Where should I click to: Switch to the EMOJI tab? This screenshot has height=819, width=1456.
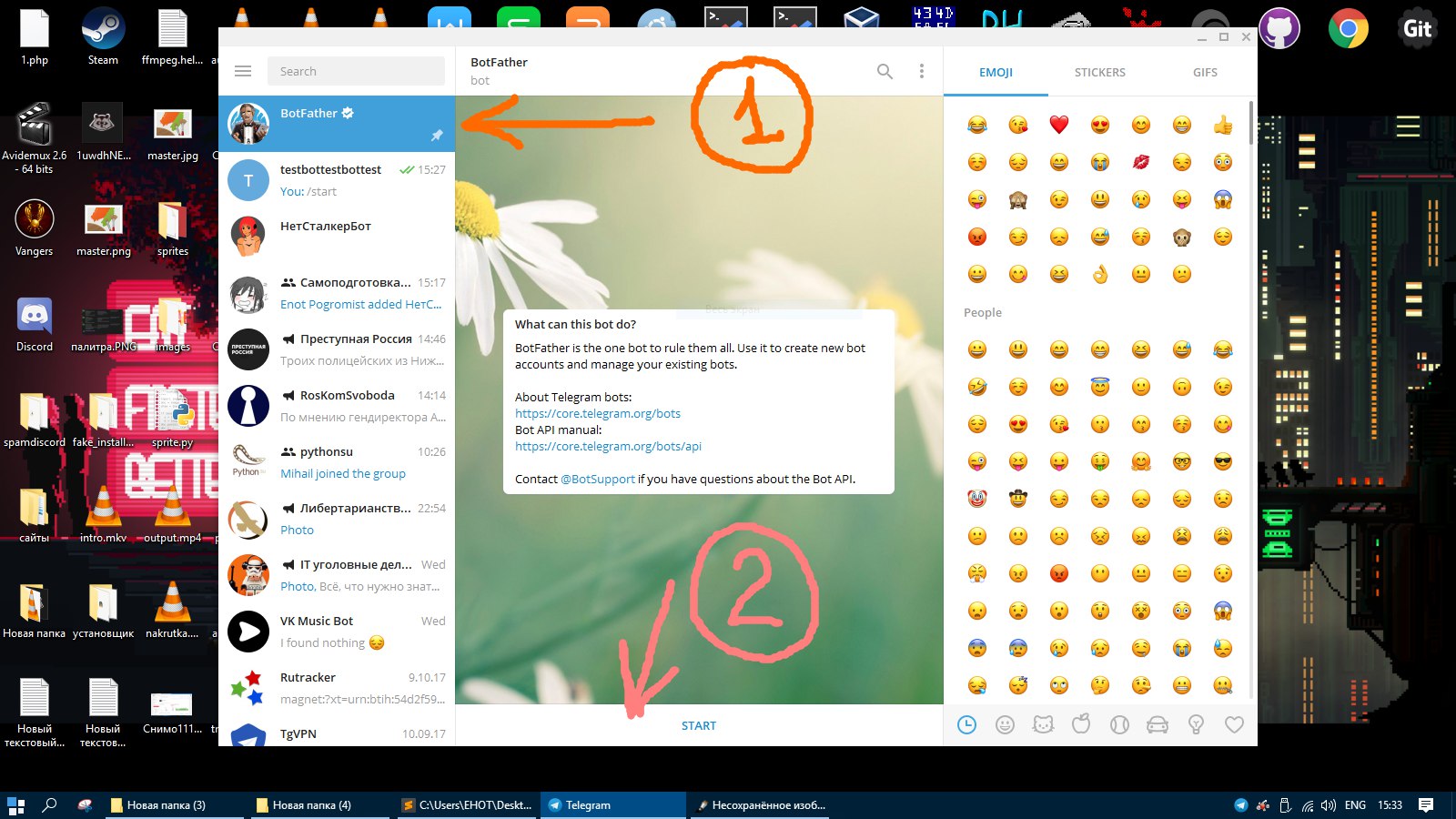pyautogui.click(x=996, y=72)
